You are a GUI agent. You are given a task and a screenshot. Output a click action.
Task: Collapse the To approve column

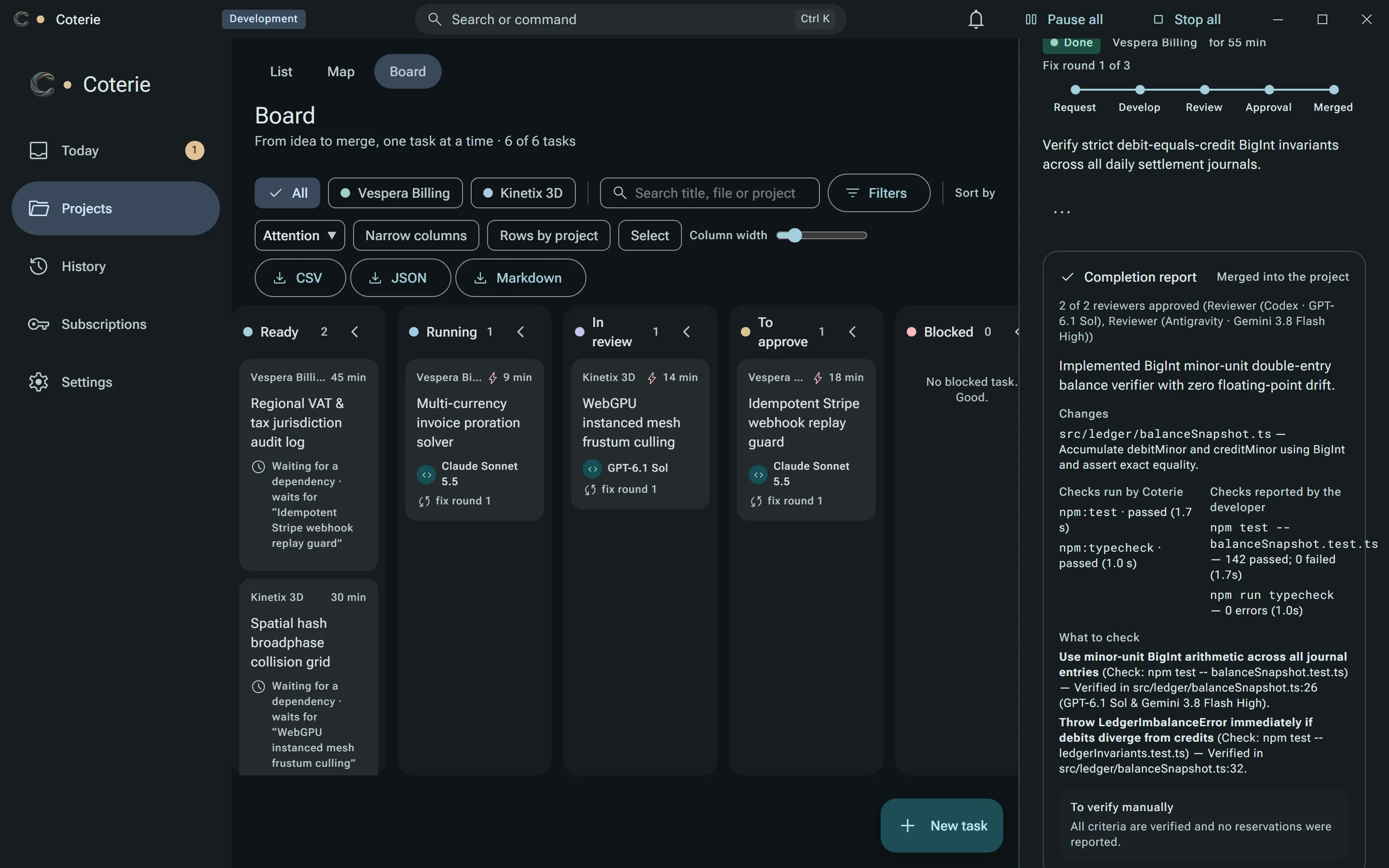852,332
